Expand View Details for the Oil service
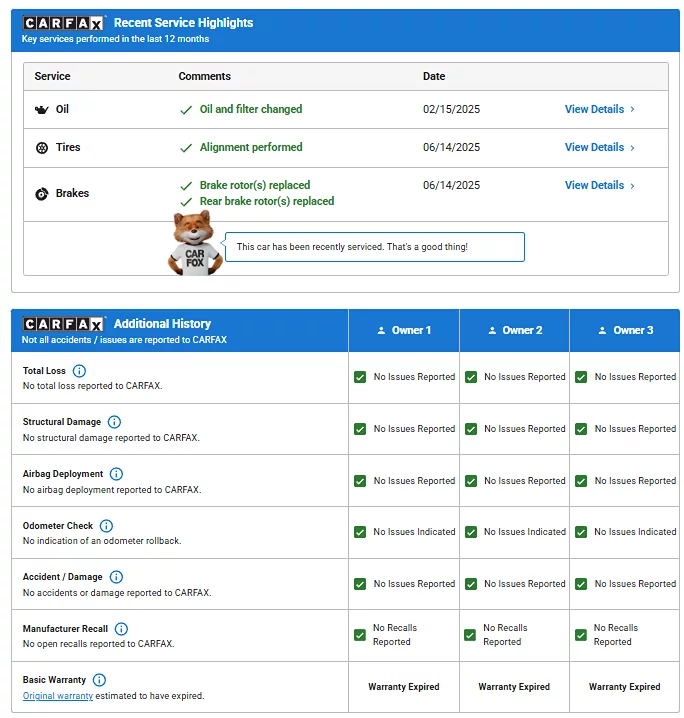 tap(599, 110)
